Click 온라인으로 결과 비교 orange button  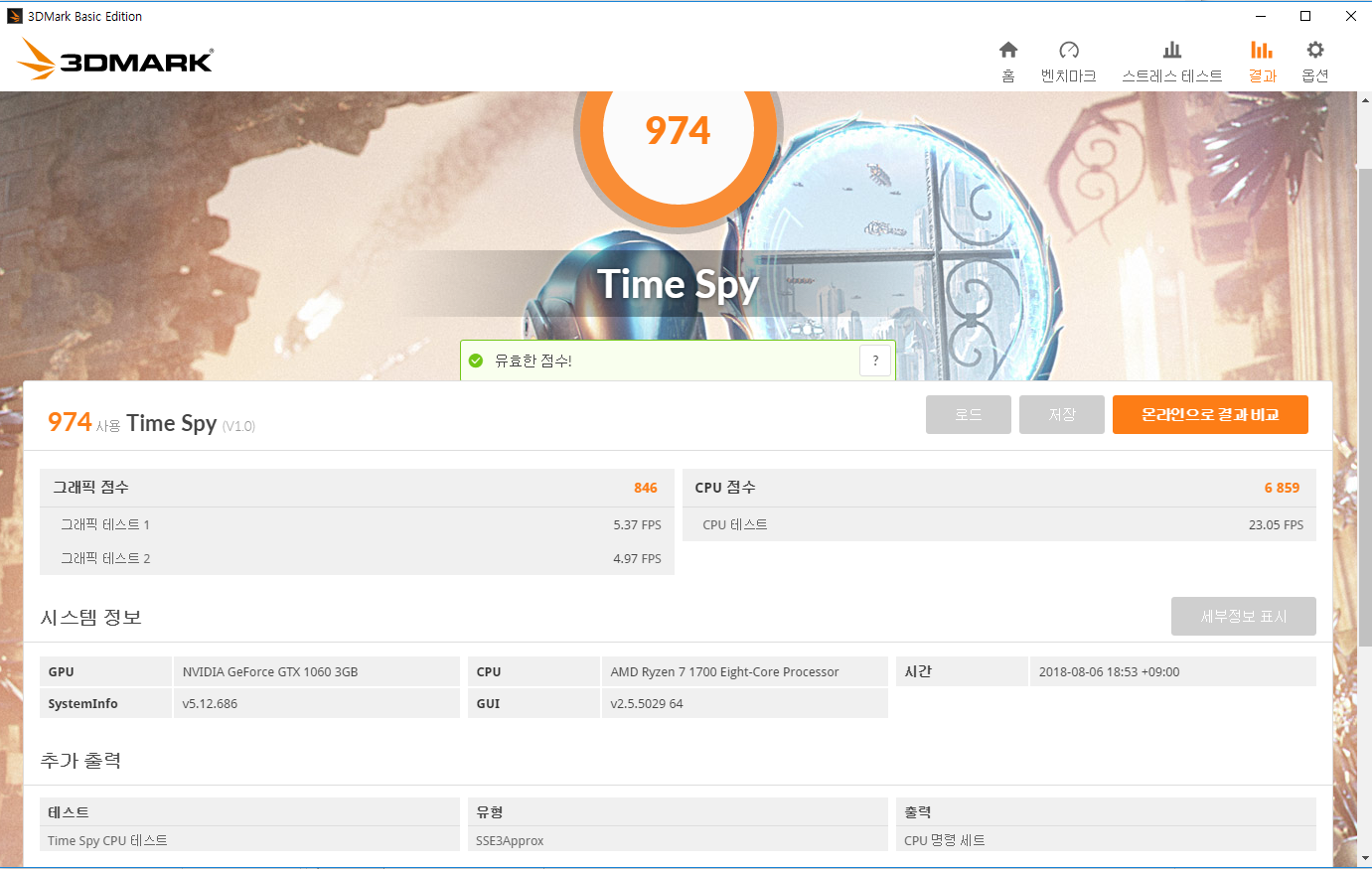pyautogui.click(x=1210, y=415)
